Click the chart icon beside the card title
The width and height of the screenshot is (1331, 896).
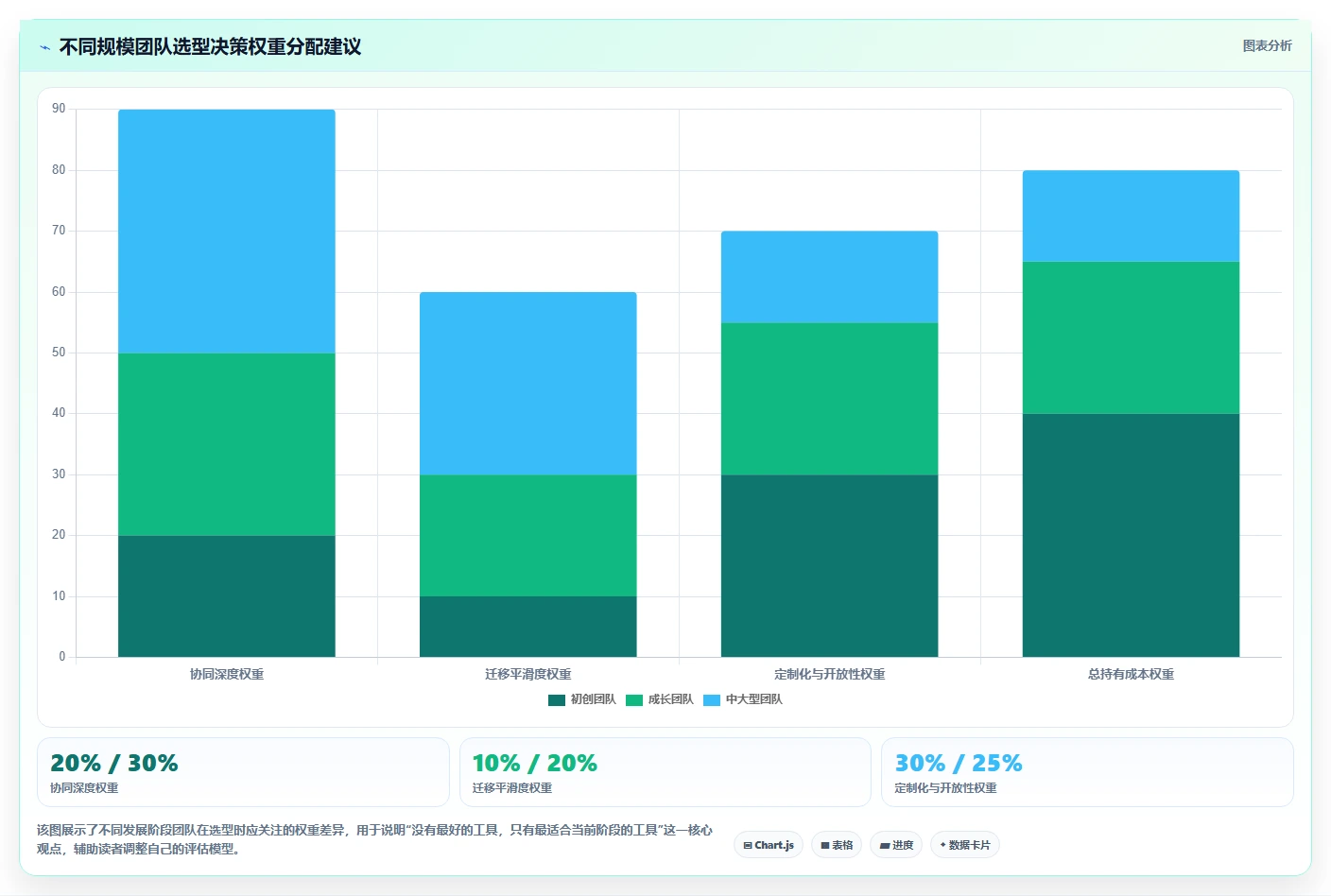[x=44, y=47]
